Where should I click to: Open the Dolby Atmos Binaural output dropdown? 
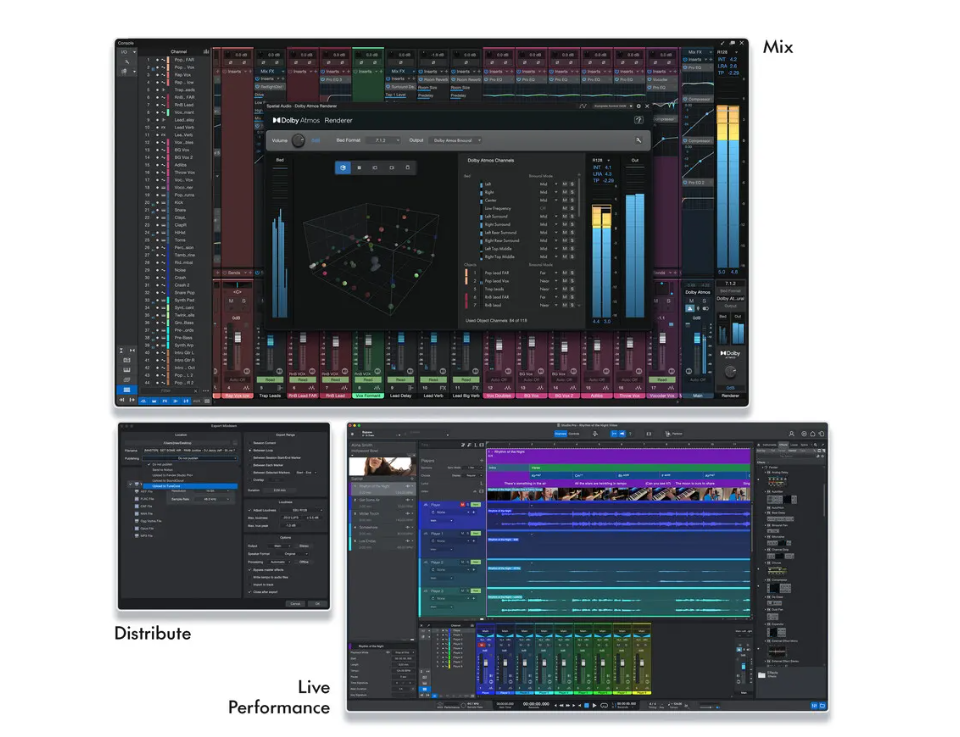coord(458,141)
